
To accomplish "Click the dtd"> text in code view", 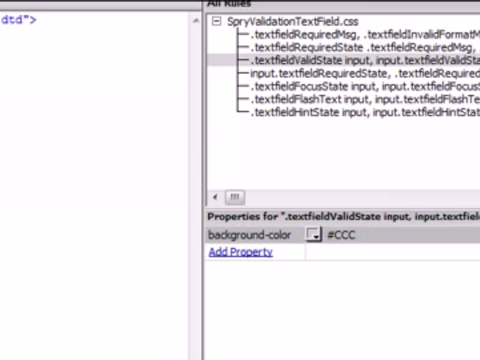I will pos(19,20).
